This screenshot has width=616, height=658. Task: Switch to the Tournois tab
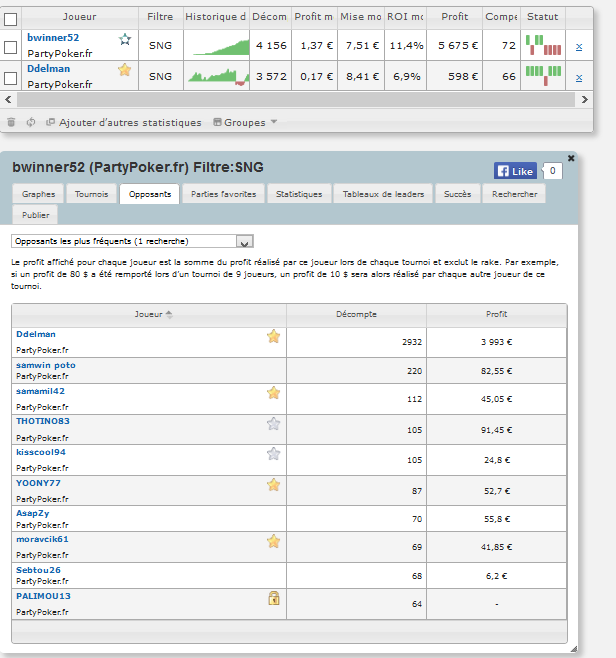(91, 194)
